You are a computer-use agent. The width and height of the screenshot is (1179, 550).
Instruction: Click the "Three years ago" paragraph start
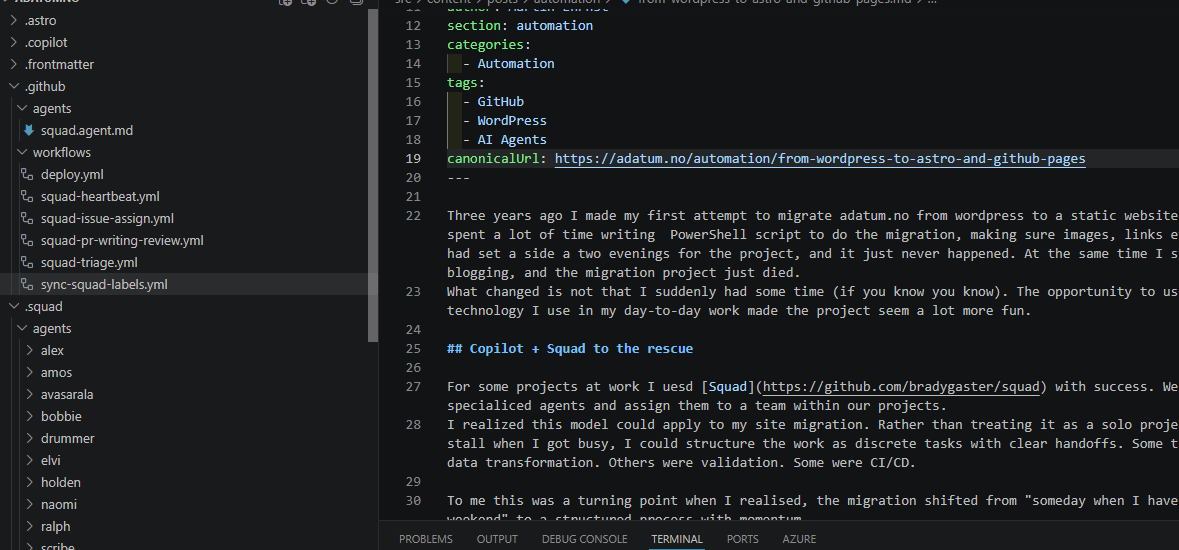click(504, 215)
